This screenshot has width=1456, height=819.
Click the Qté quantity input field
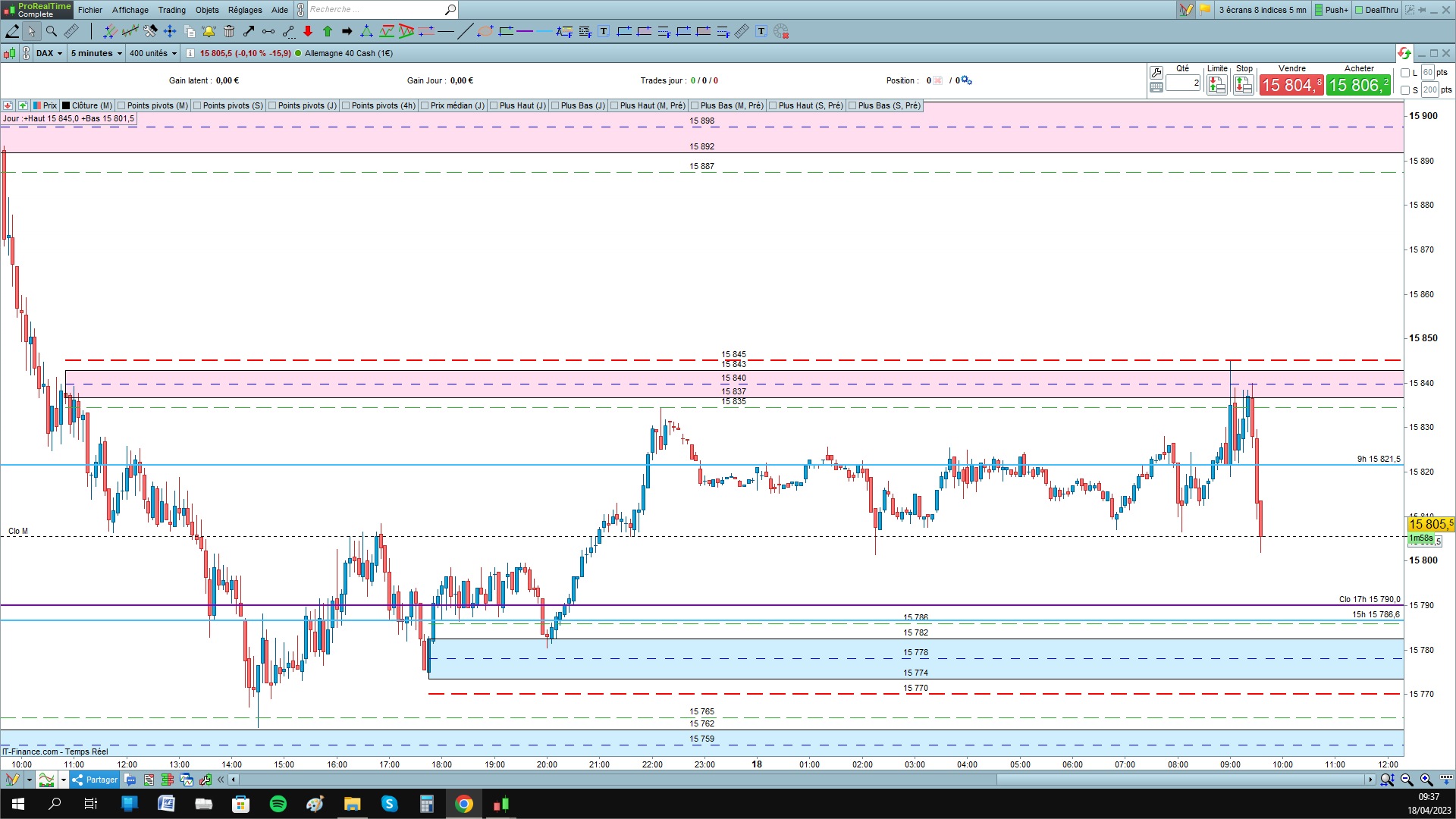(x=1183, y=83)
